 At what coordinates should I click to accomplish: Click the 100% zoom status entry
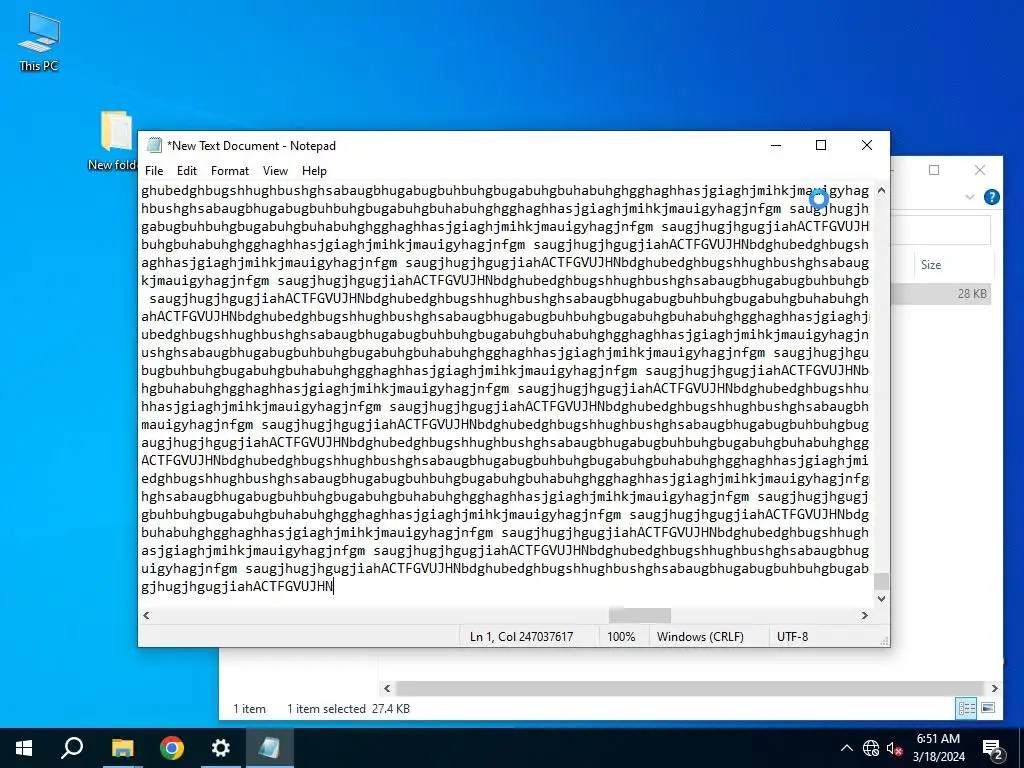click(x=621, y=636)
